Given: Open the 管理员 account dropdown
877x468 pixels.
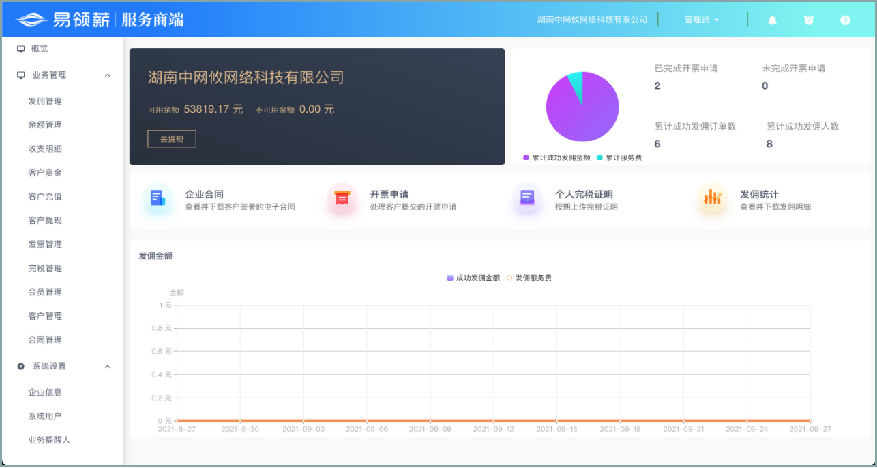Looking at the screenshot, I should [701, 20].
